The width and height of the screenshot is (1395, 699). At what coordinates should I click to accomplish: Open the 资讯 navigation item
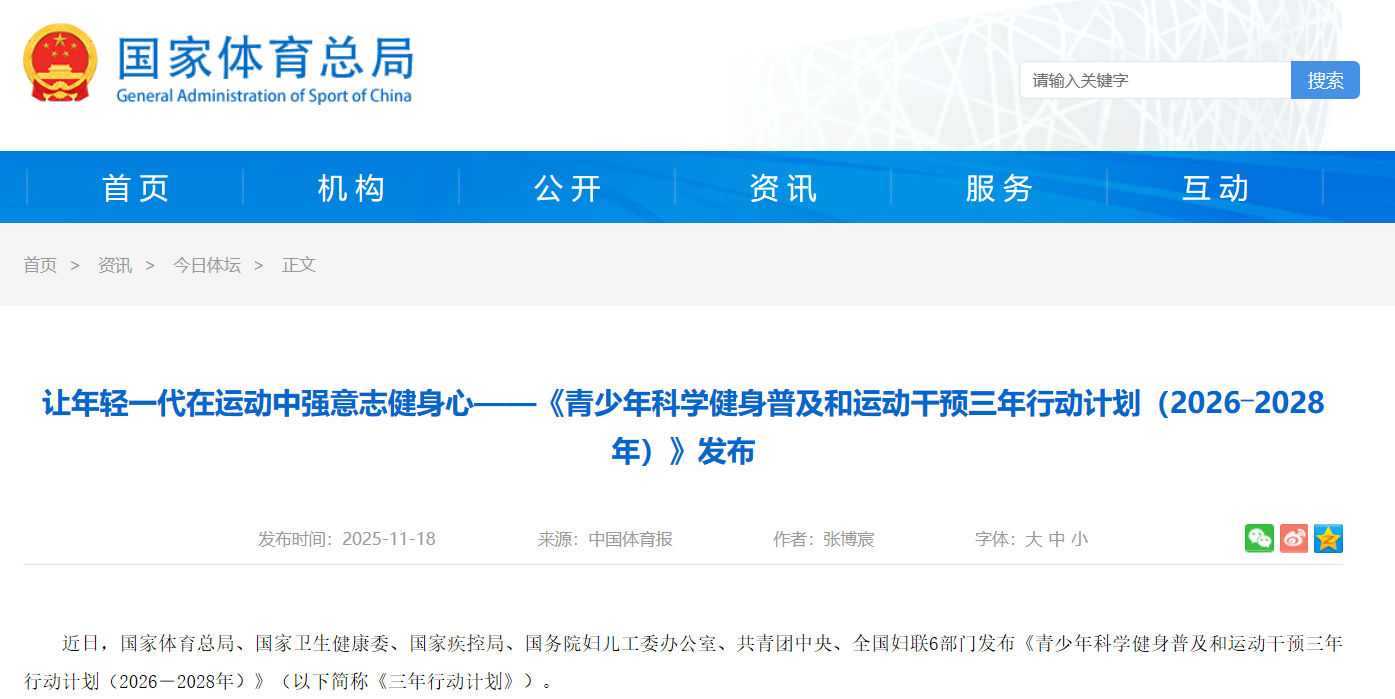(784, 188)
